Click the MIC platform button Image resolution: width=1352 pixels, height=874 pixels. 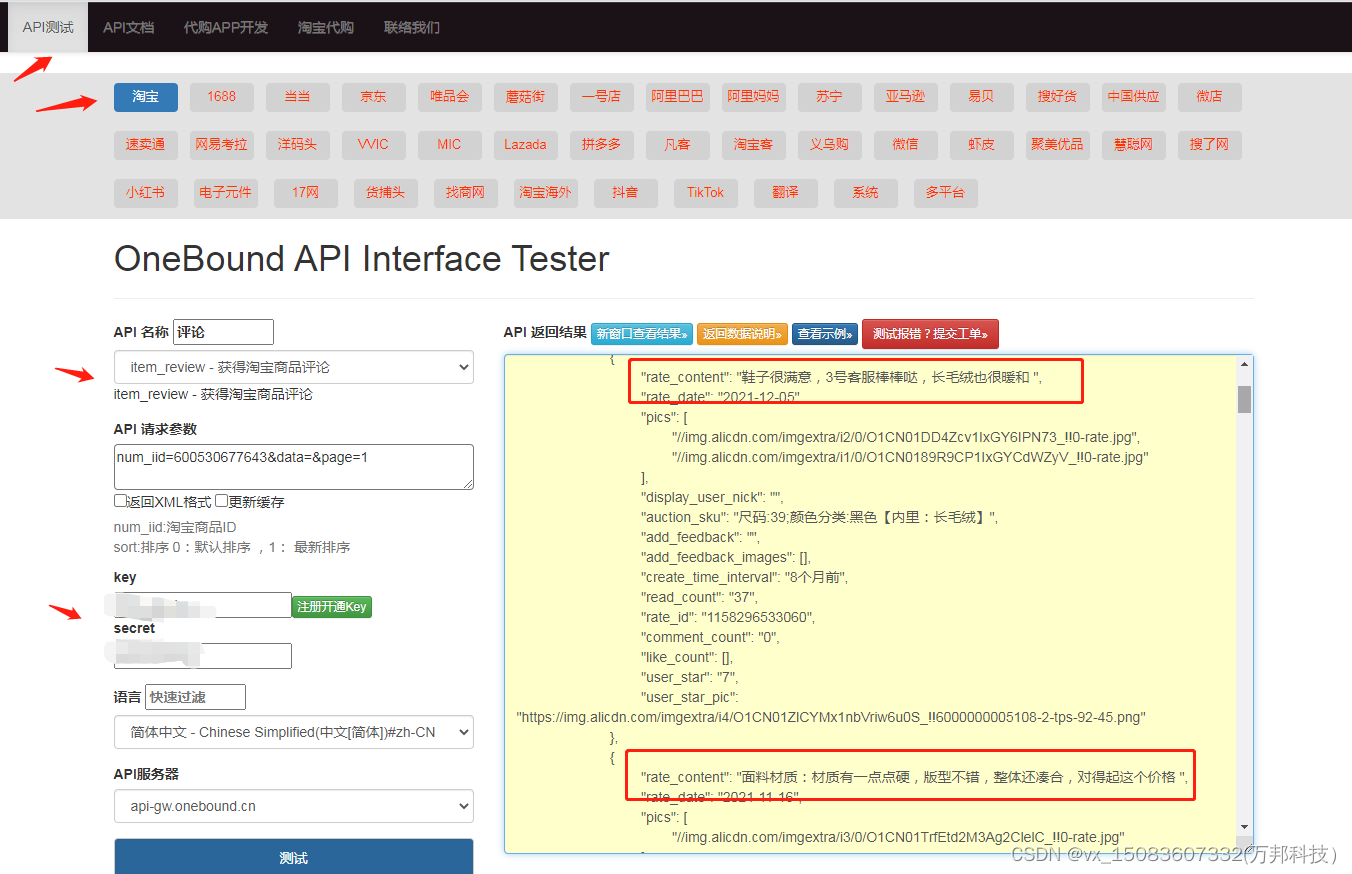point(450,145)
